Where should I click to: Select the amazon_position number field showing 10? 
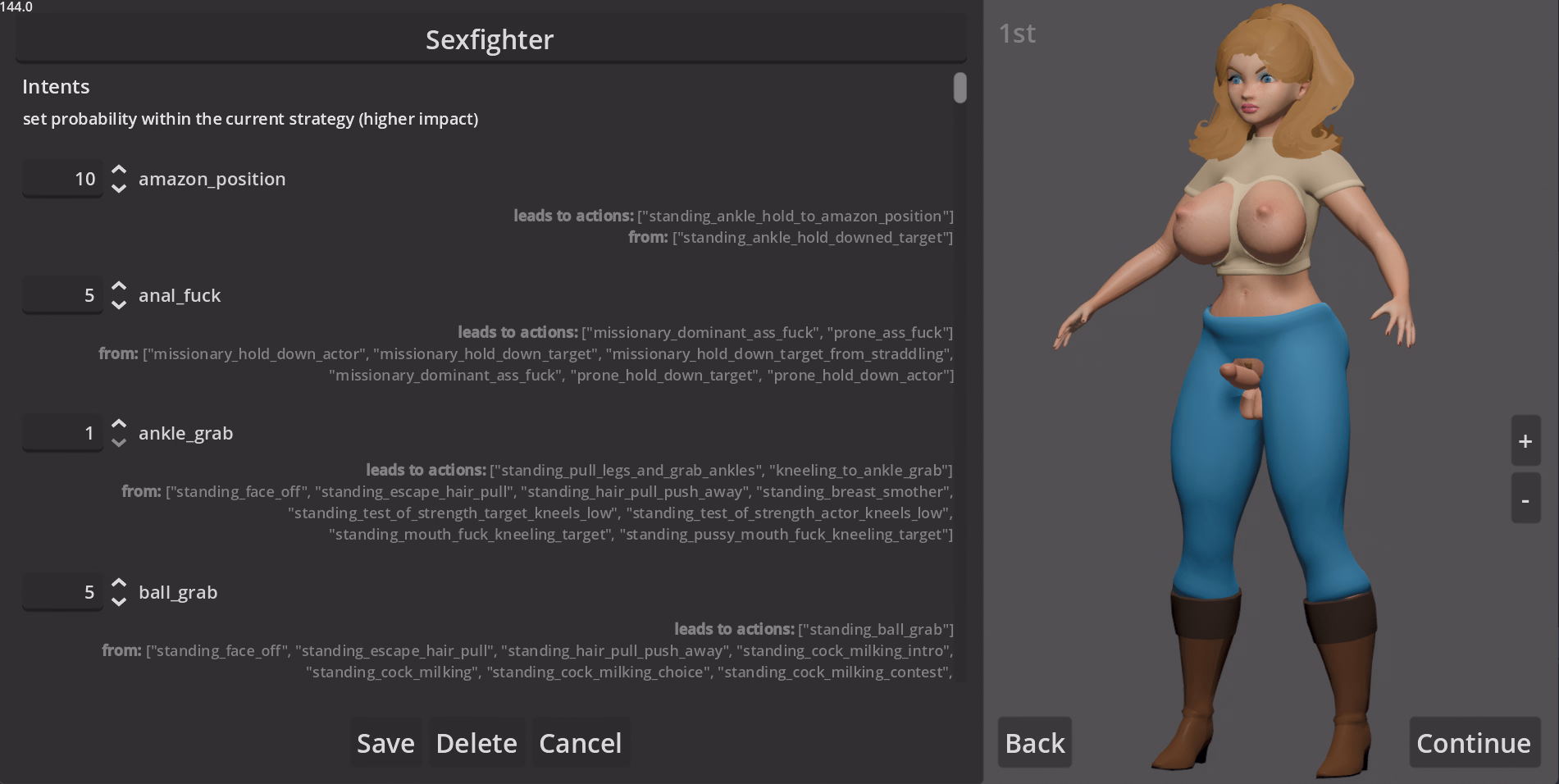(63, 179)
